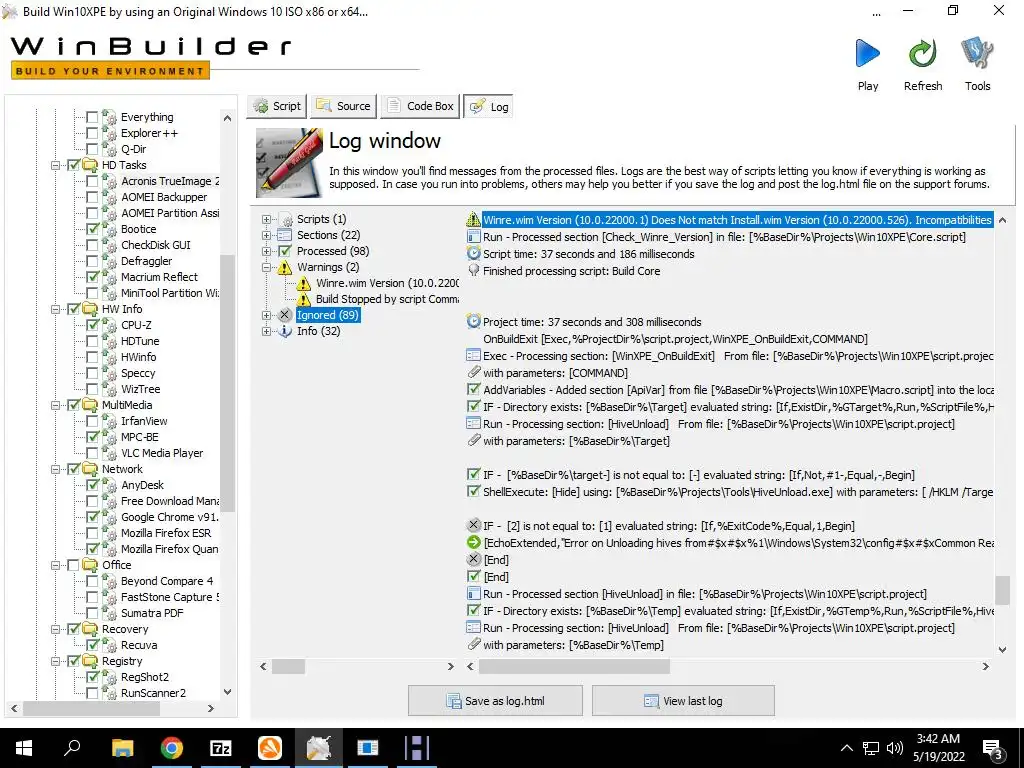Expand the Processed (98) log node
The height and width of the screenshot is (768, 1024).
pos(266,251)
